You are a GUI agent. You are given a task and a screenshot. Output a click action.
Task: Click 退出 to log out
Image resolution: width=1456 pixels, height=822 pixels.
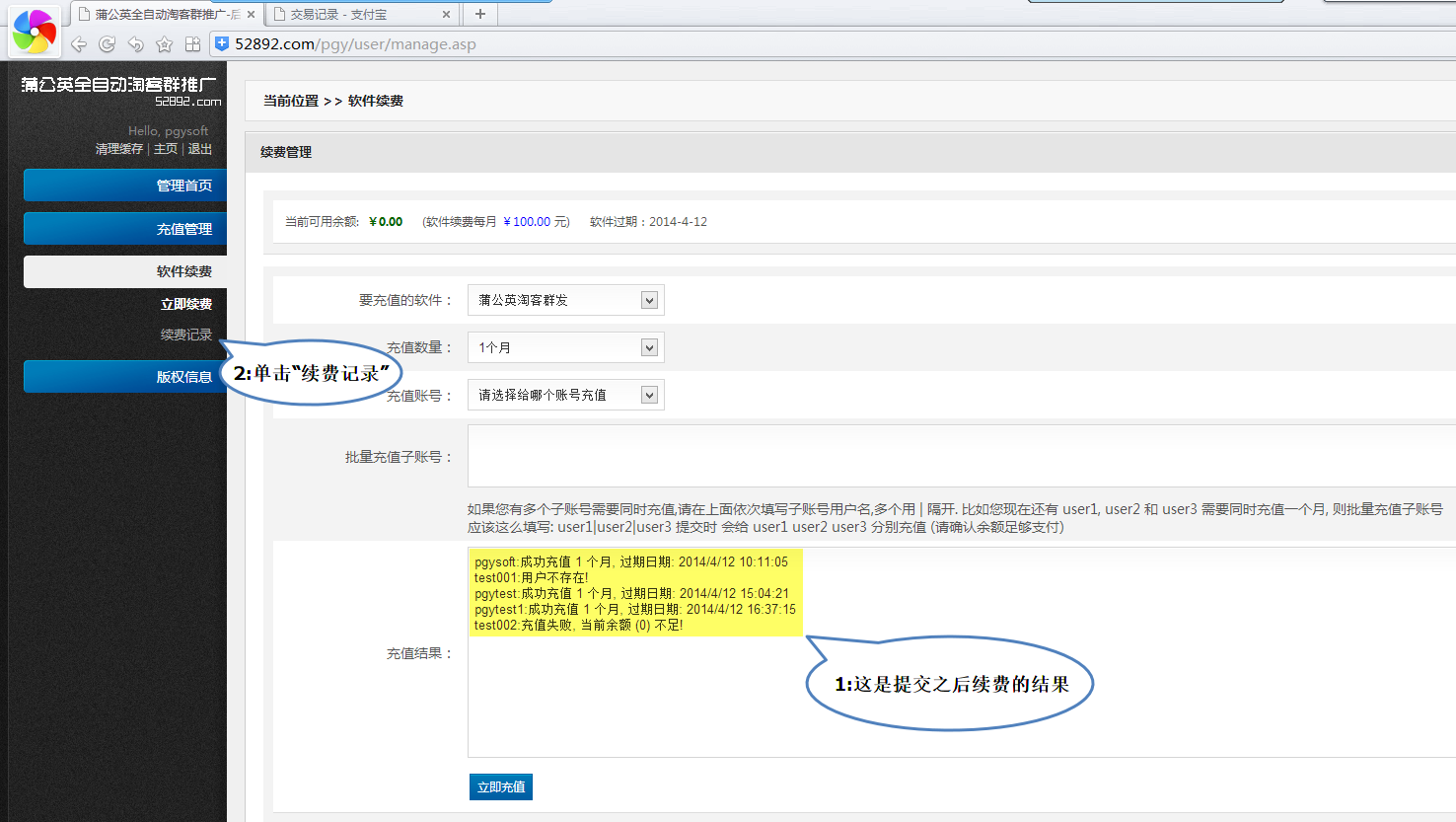200,149
